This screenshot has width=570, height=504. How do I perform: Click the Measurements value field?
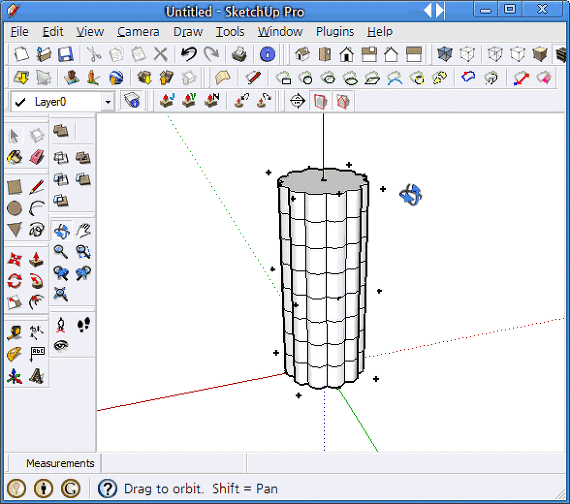point(173,463)
